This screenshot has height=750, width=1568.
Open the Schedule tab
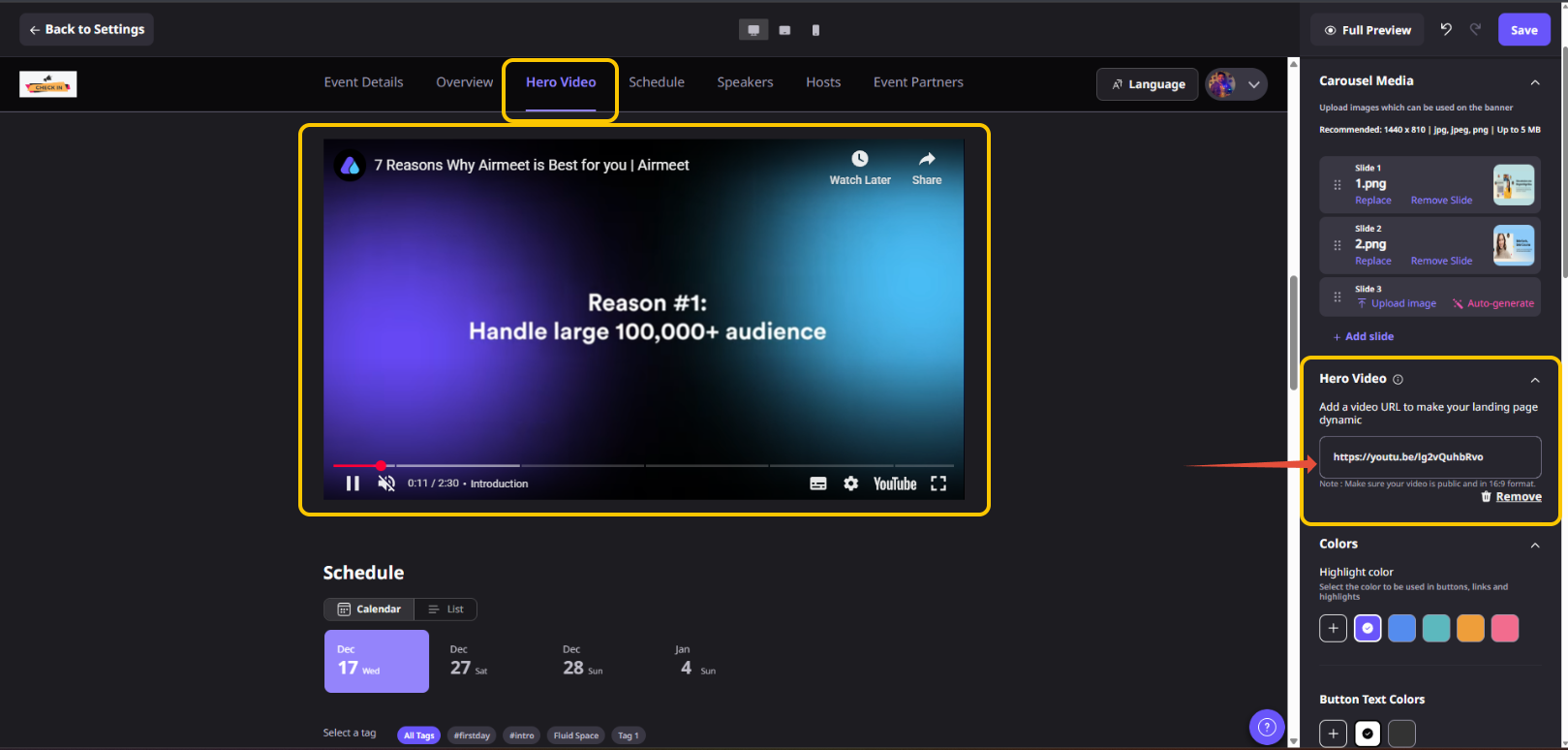tap(657, 82)
